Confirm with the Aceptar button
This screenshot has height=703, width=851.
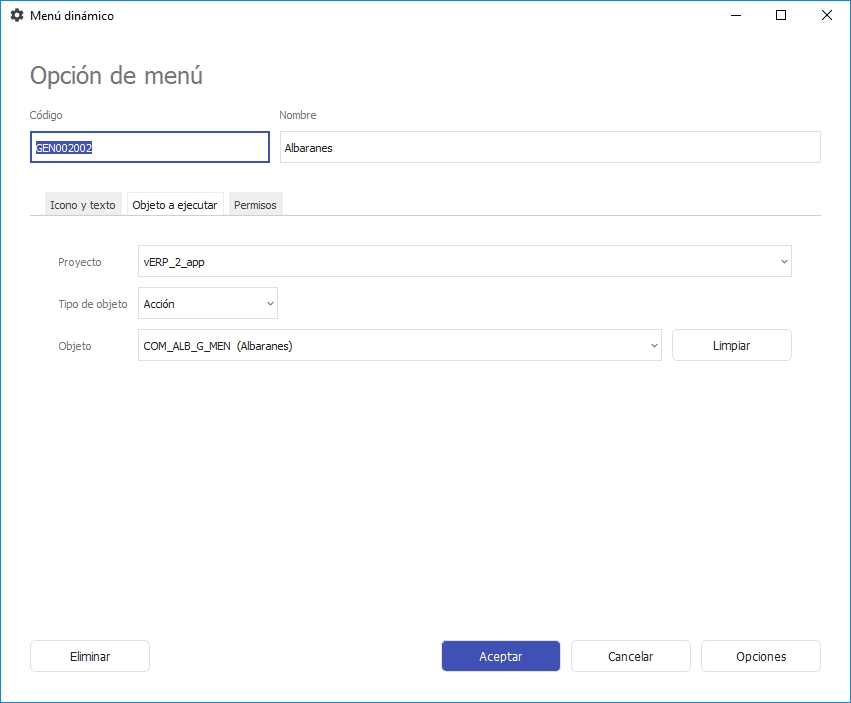[x=501, y=656]
